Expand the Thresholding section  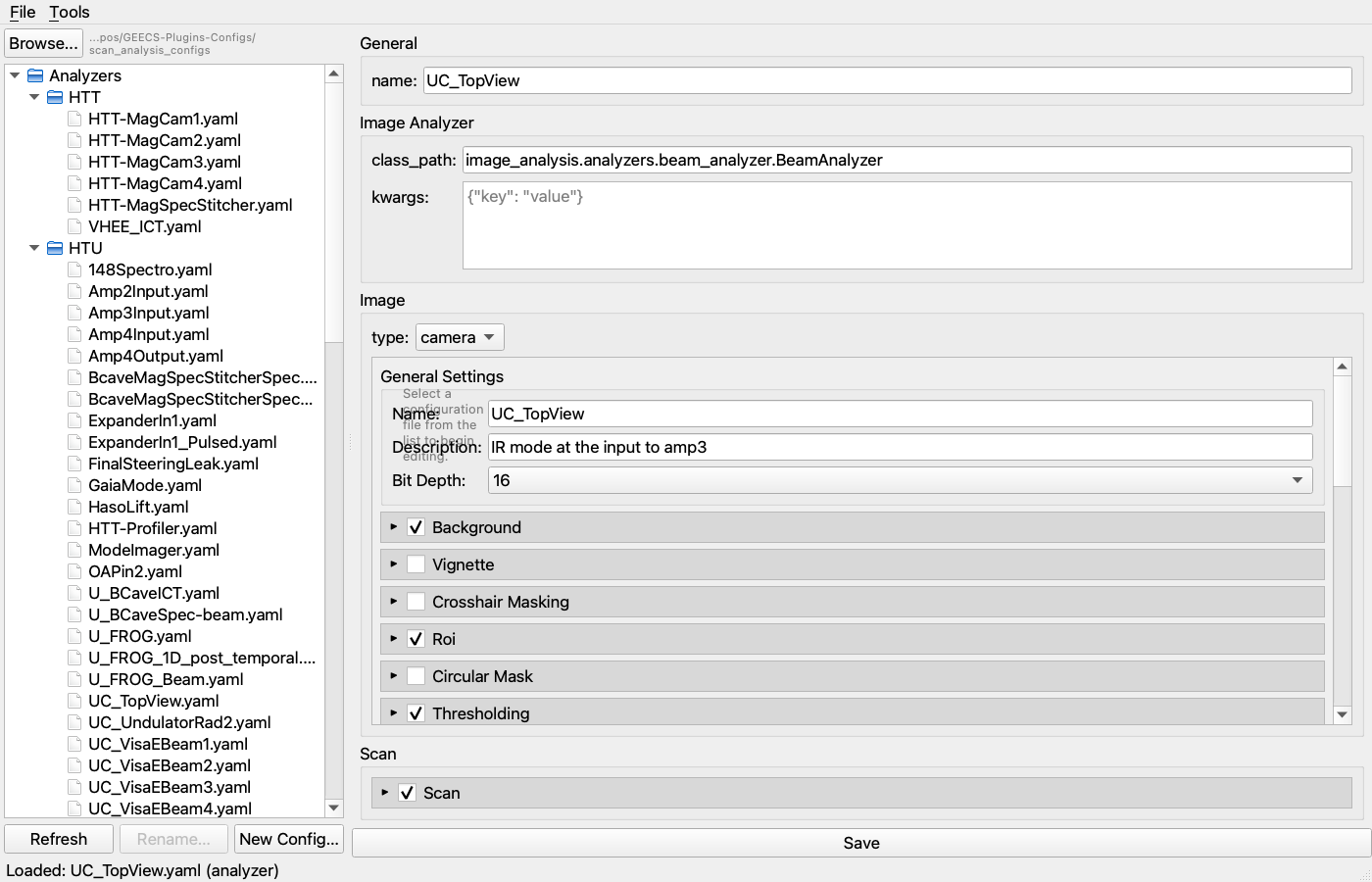point(393,713)
